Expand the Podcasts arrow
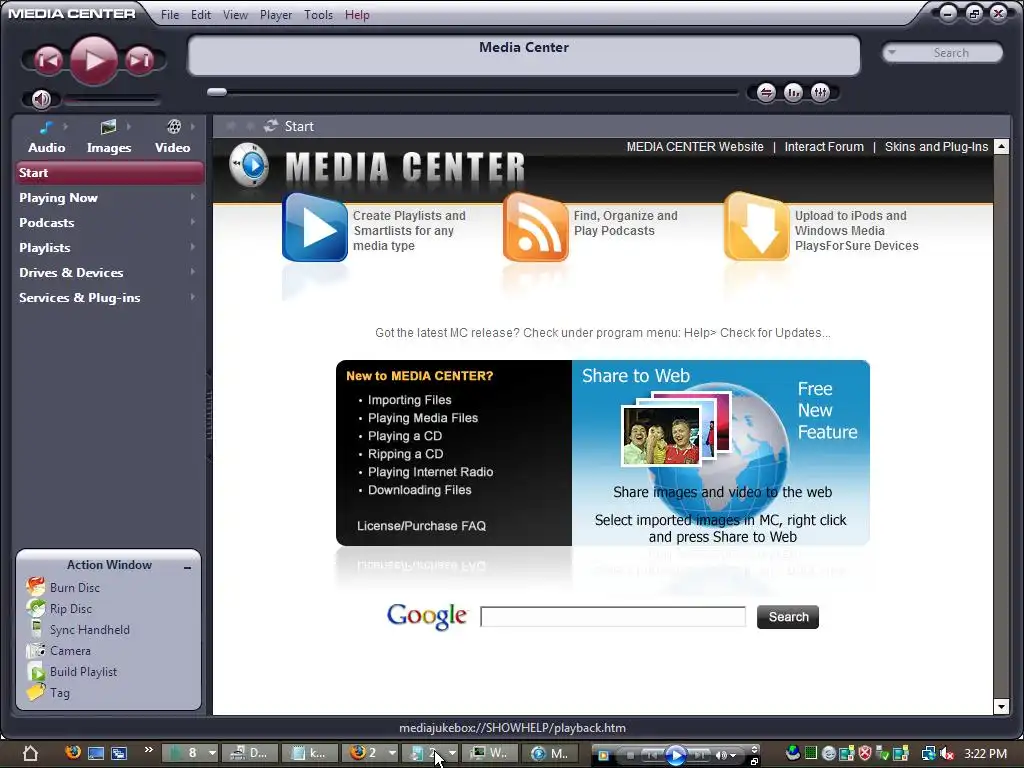This screenshot has width=1024, height=768. (193, 222)
